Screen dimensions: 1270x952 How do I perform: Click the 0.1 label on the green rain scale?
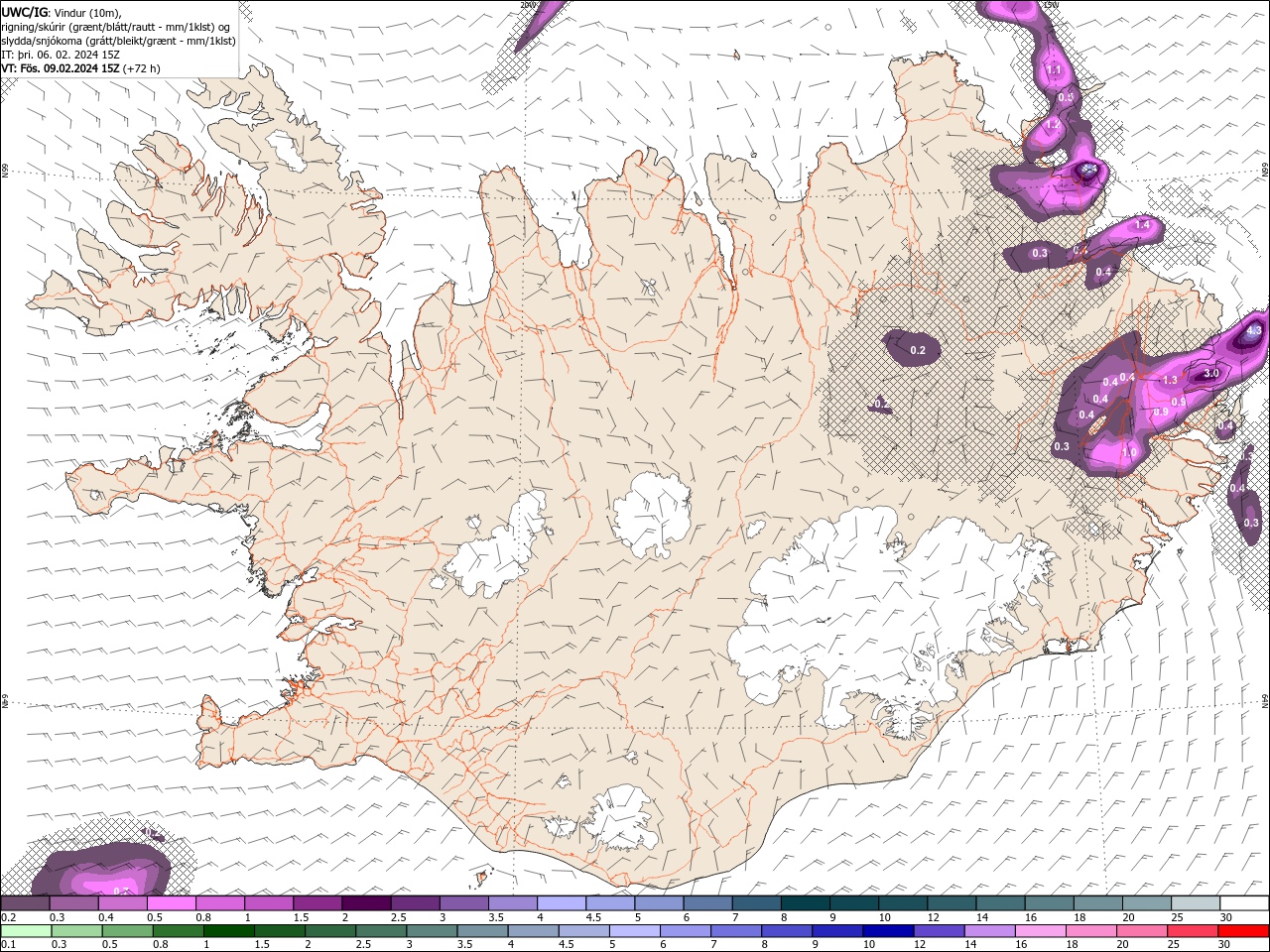8,944
